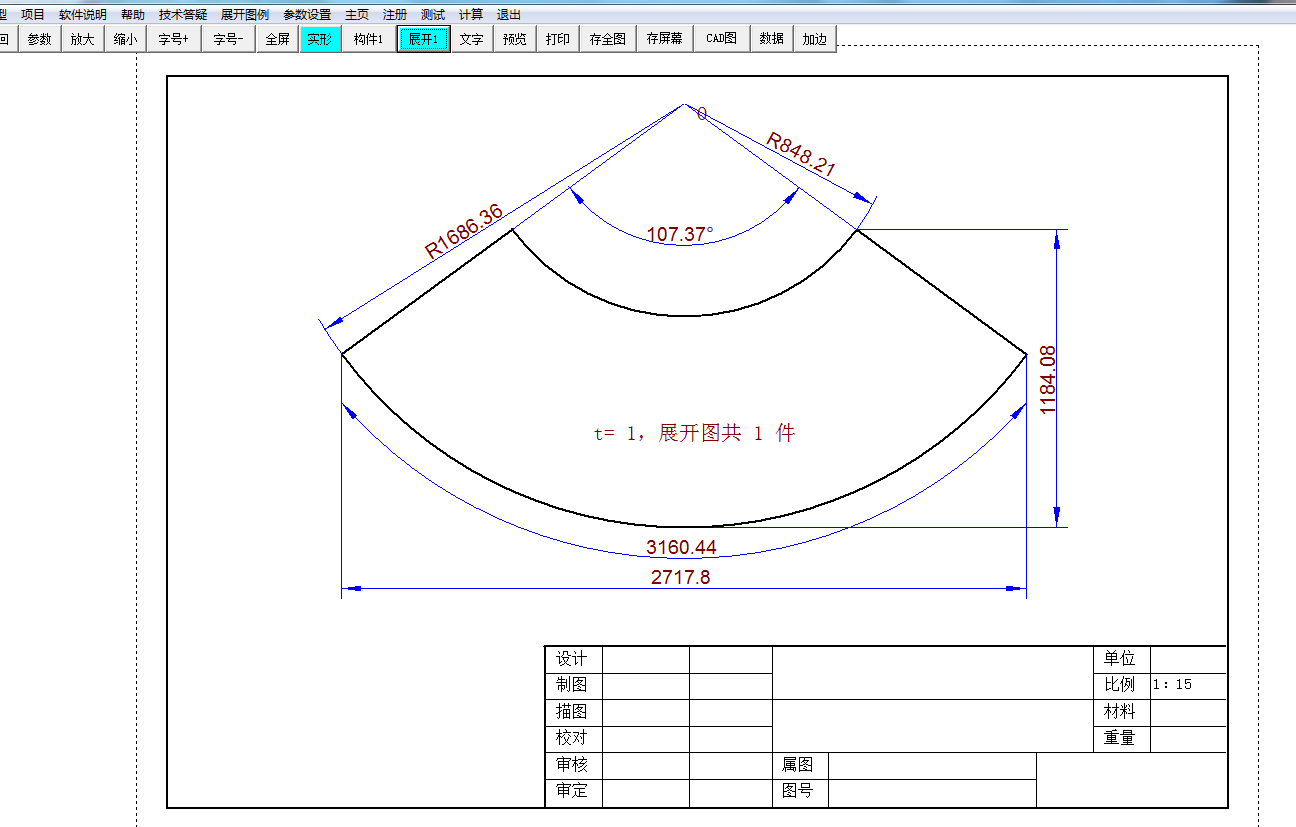Toggle the 实形 true-shape display

[x=320, y=38]
